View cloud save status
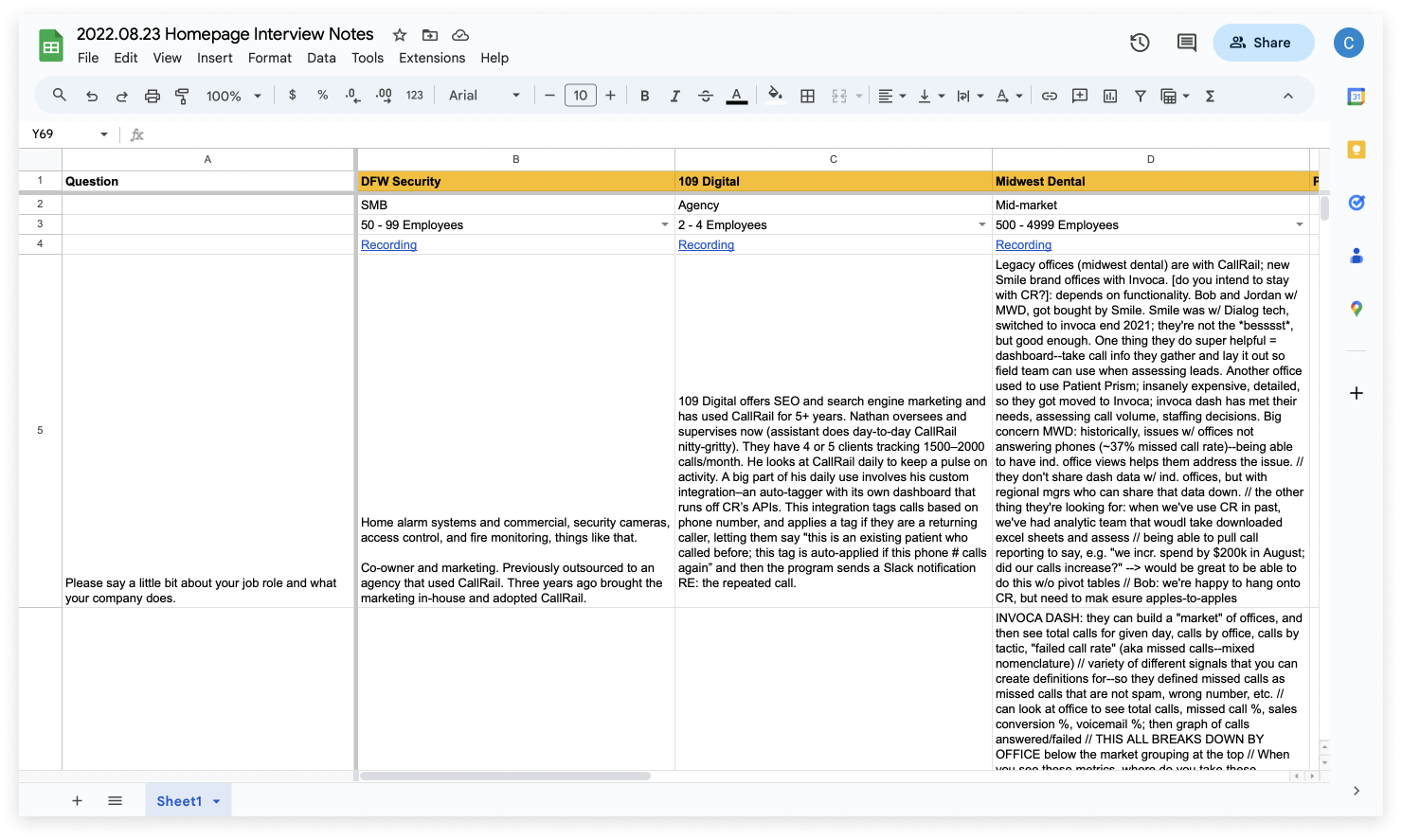Screen dimensions: 1402x840 coord(460,35)
